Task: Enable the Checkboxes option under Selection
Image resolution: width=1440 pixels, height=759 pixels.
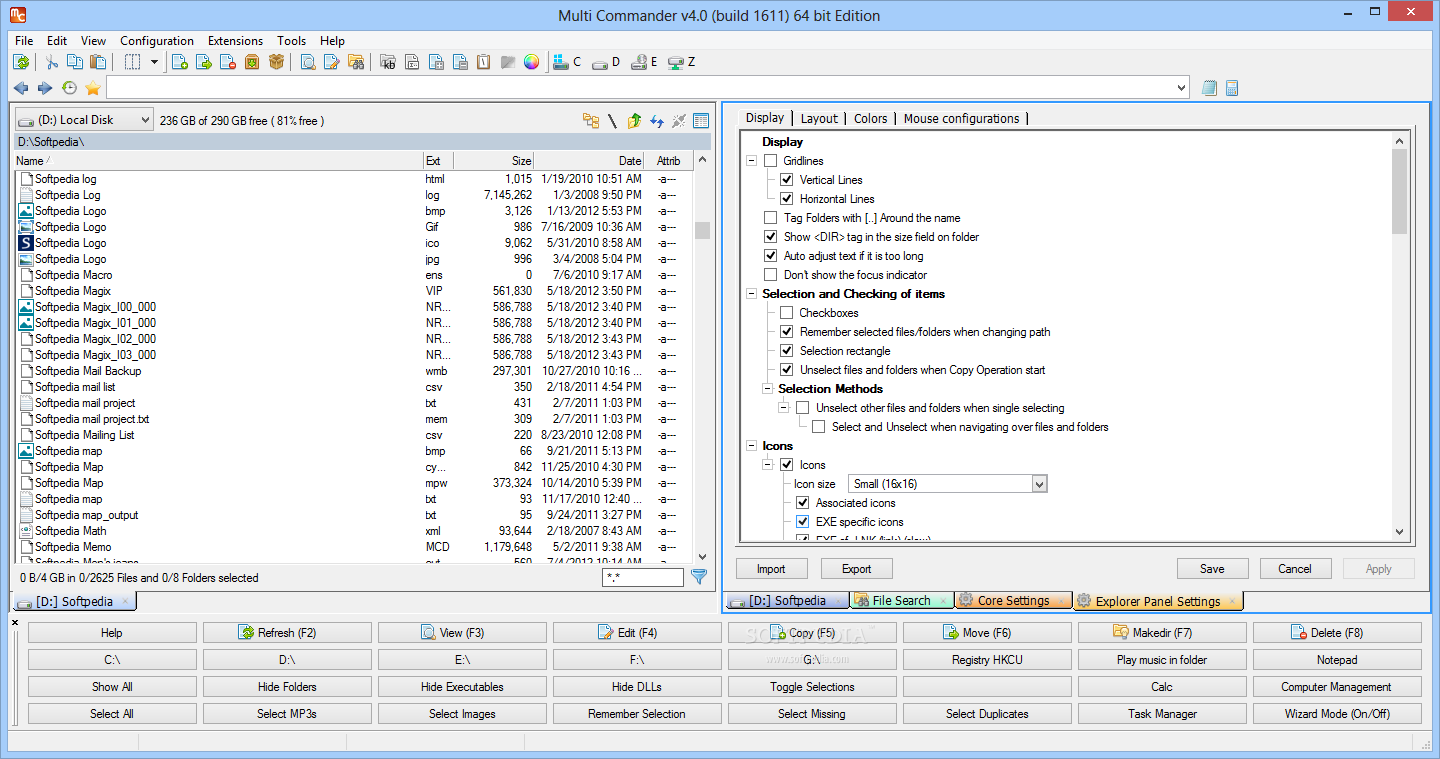Action: click(786, 313)
